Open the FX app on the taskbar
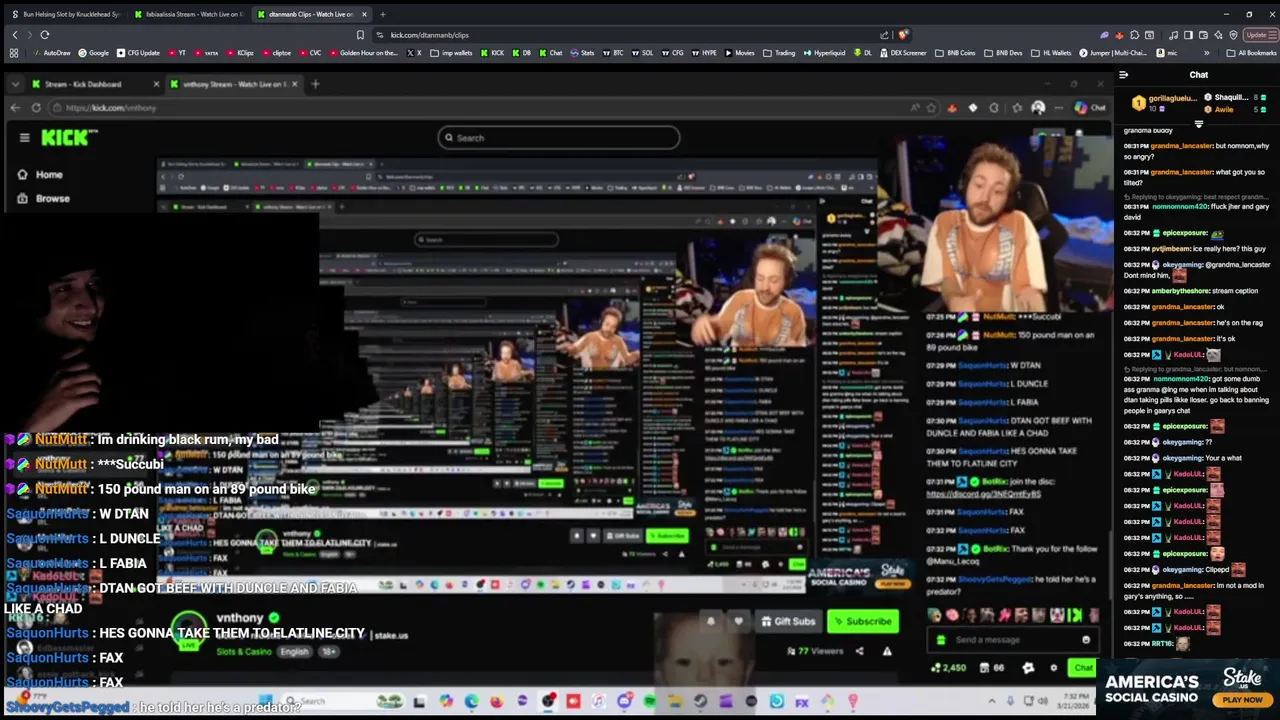Screen dimensions: 1280x720 tap(802, 702)
